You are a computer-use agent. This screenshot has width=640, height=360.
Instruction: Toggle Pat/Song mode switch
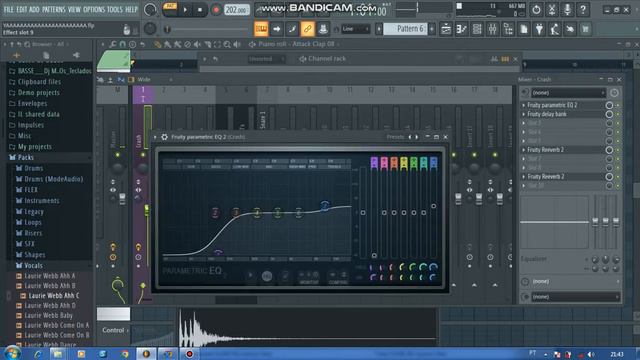tap(170, 9)
